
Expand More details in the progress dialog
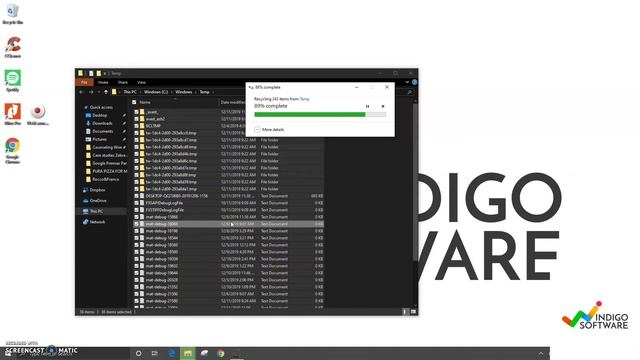click(269, 129)
